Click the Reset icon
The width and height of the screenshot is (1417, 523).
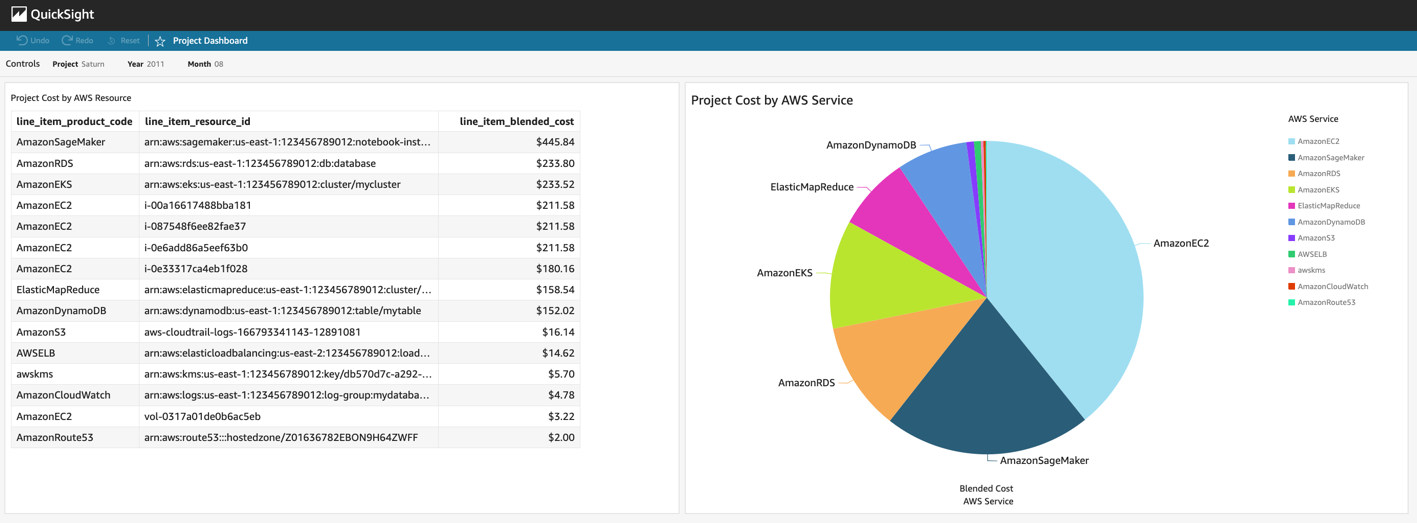(112, 40)
